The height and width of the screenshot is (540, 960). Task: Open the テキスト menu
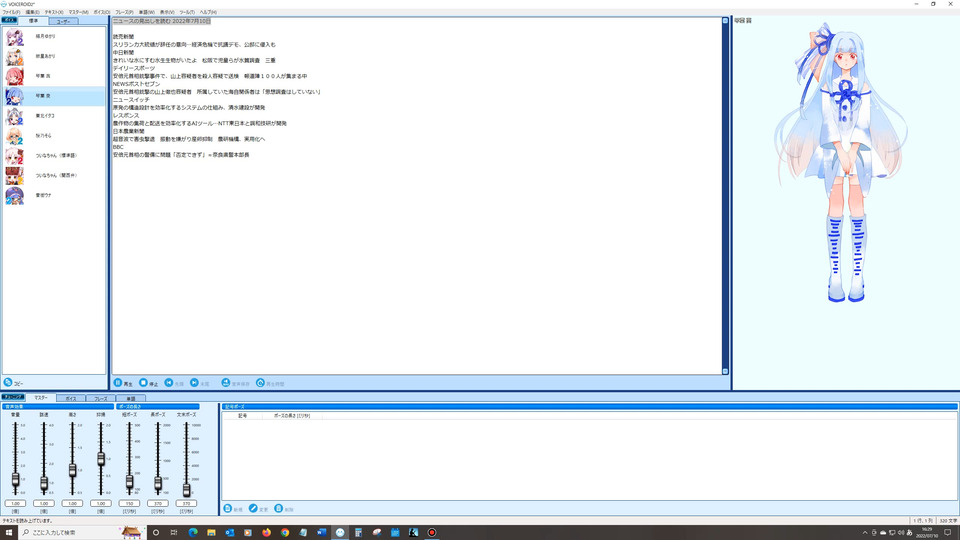pos(54,12)
